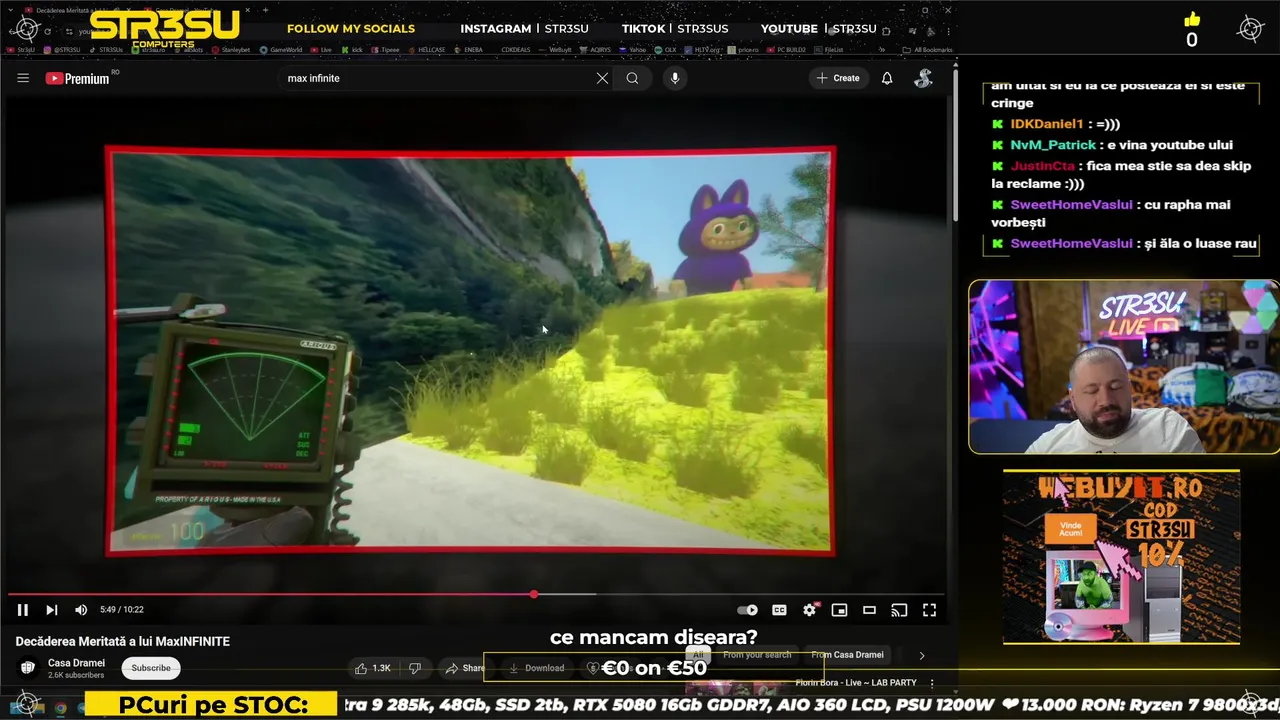
Task: Open the OLX bookmark
Action: [666, 49]
